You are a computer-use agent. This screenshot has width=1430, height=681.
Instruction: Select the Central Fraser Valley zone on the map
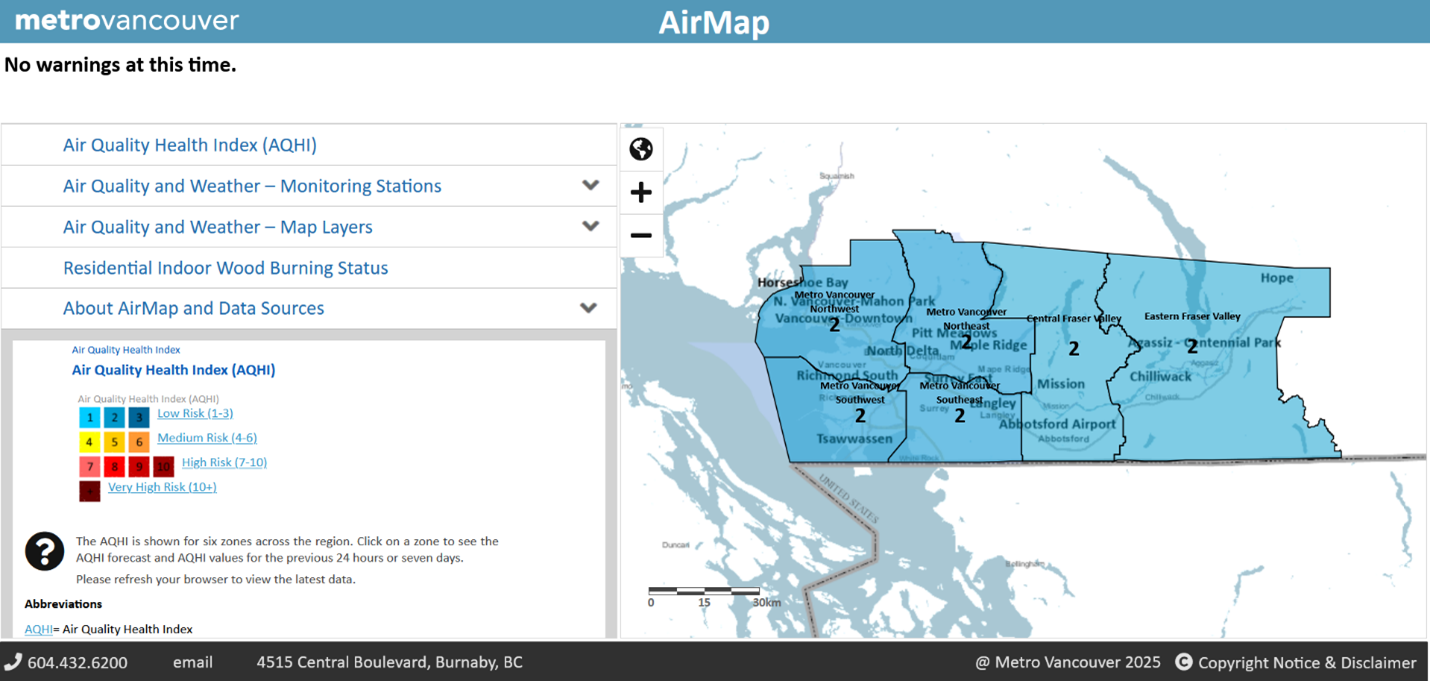pos(1073,348)
